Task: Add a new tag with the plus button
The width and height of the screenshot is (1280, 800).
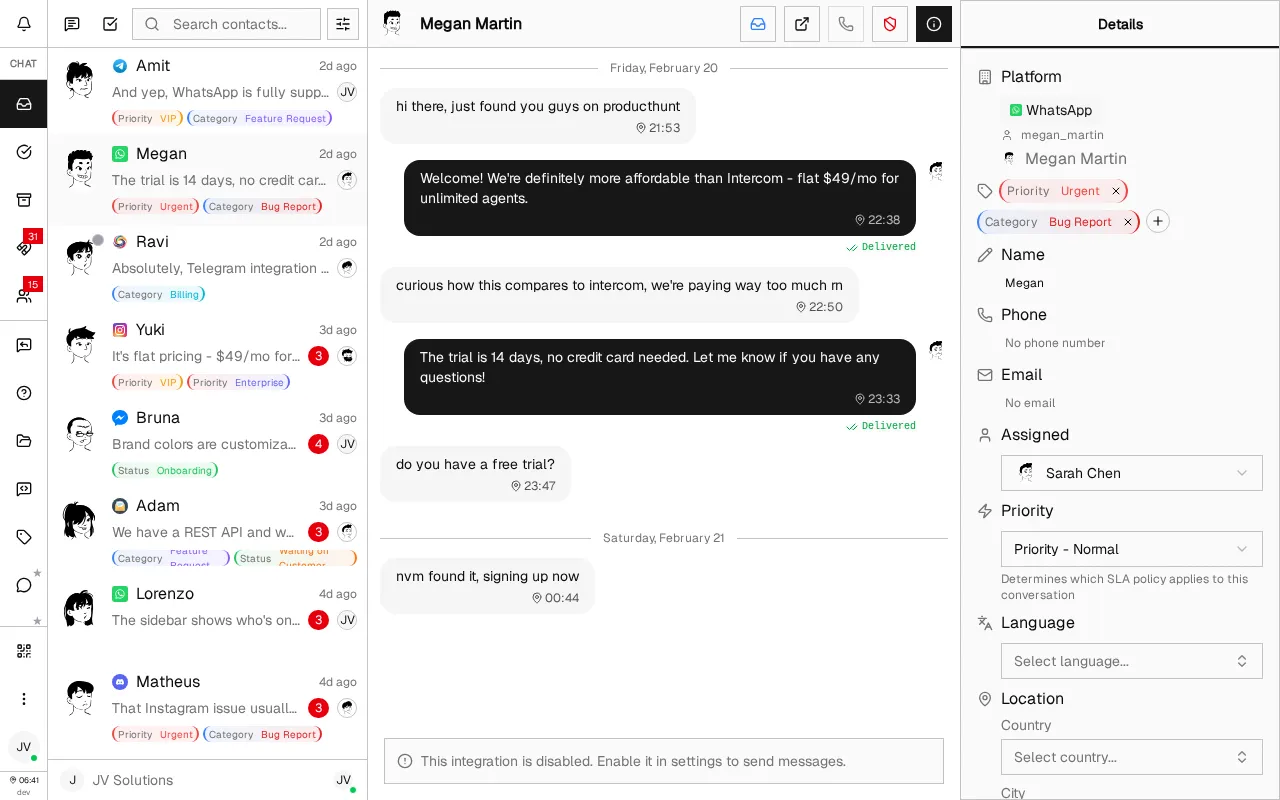Action: click(x=1157, y=221)
